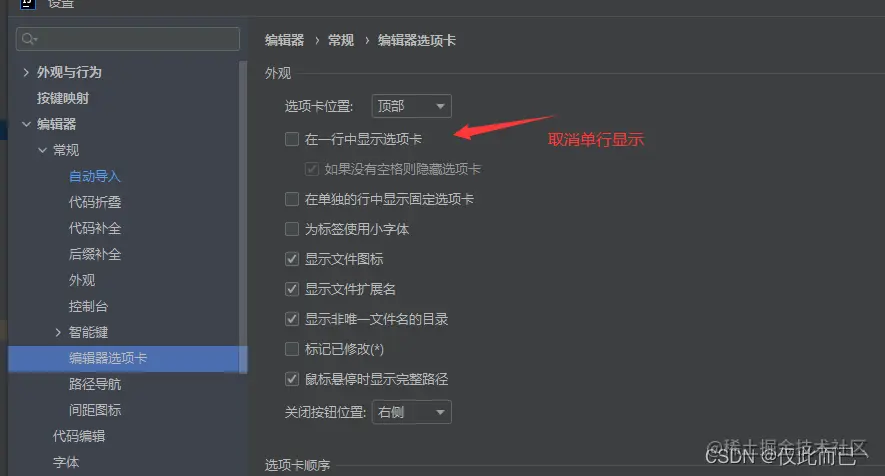Click the settings search input field
Image resolution: width=885 pixels, height=476 pixels.
point(128,39)
